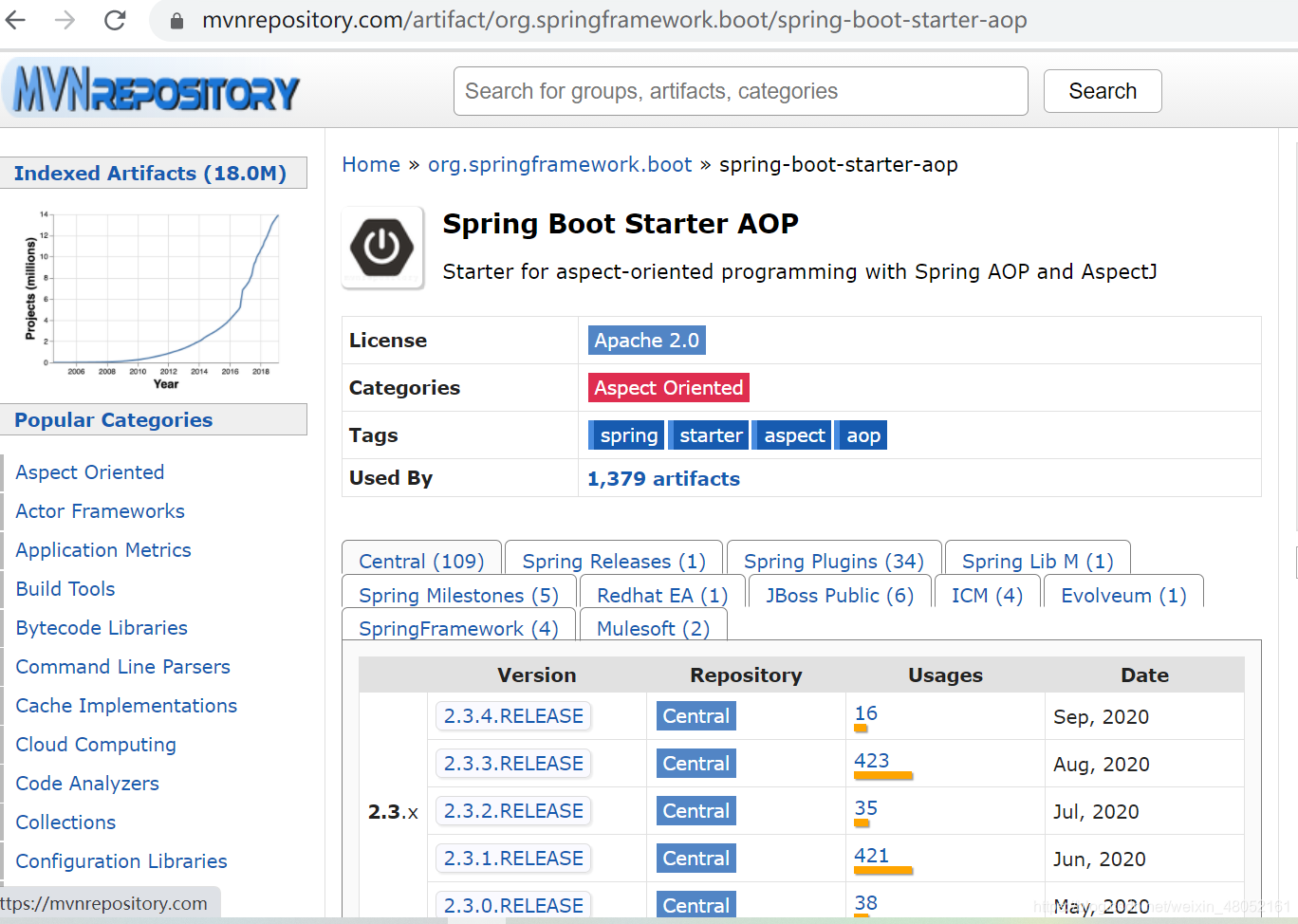Open version 2.3.0.RELEASE
This screenshot has height=924, width=1298.
click(513, 905)
